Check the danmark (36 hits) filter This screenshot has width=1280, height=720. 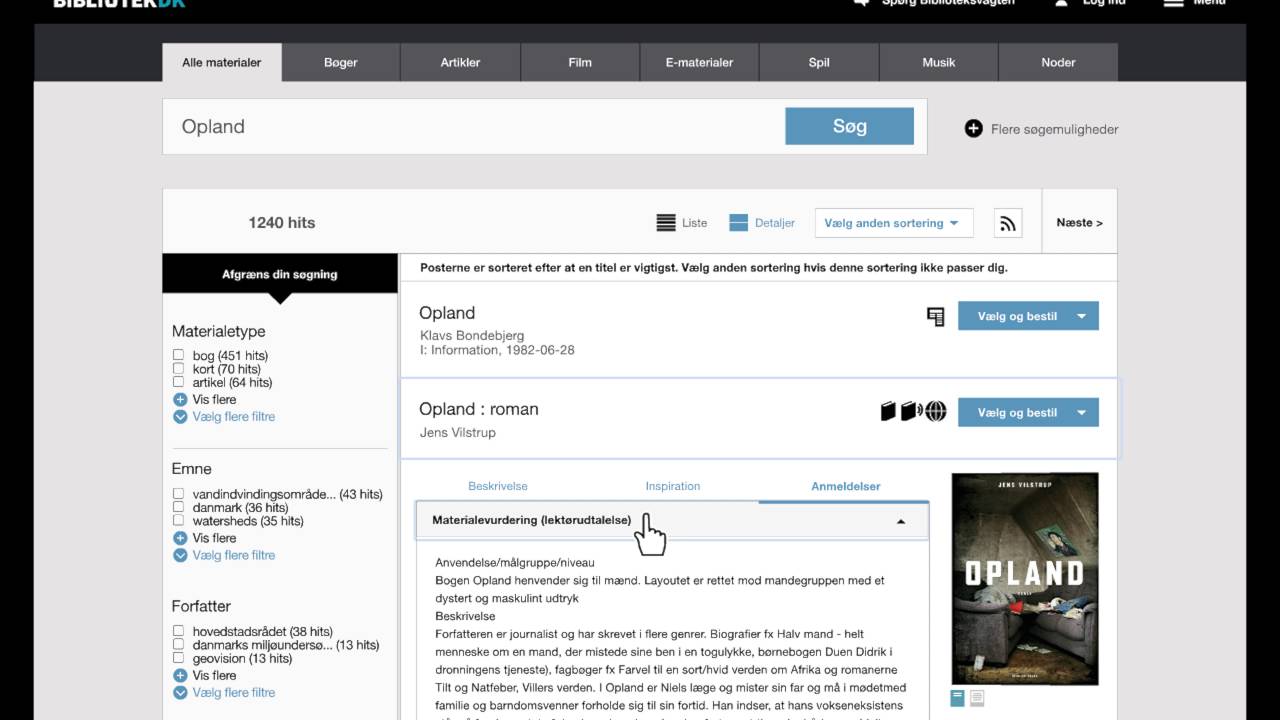click(x=178, y=507)
